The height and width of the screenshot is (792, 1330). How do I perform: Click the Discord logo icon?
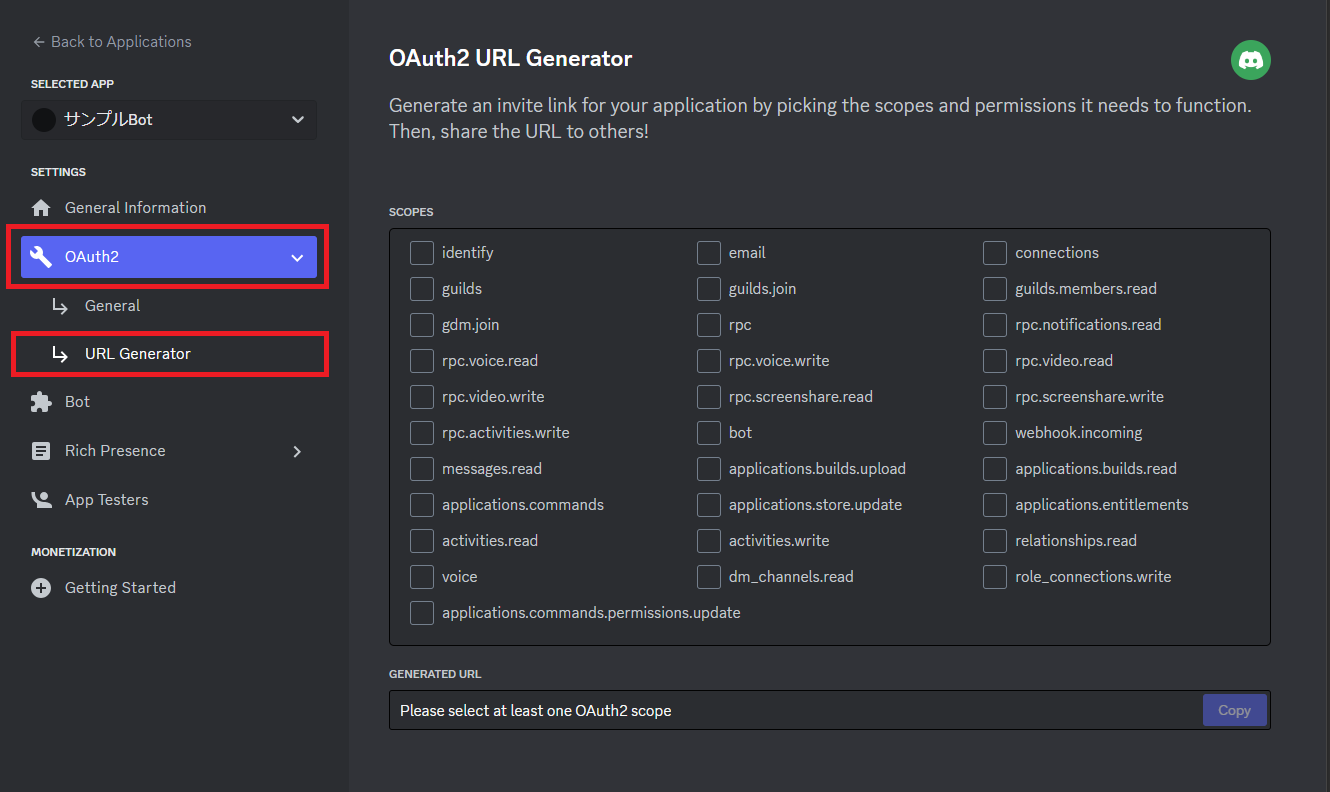coord(1250,60)
